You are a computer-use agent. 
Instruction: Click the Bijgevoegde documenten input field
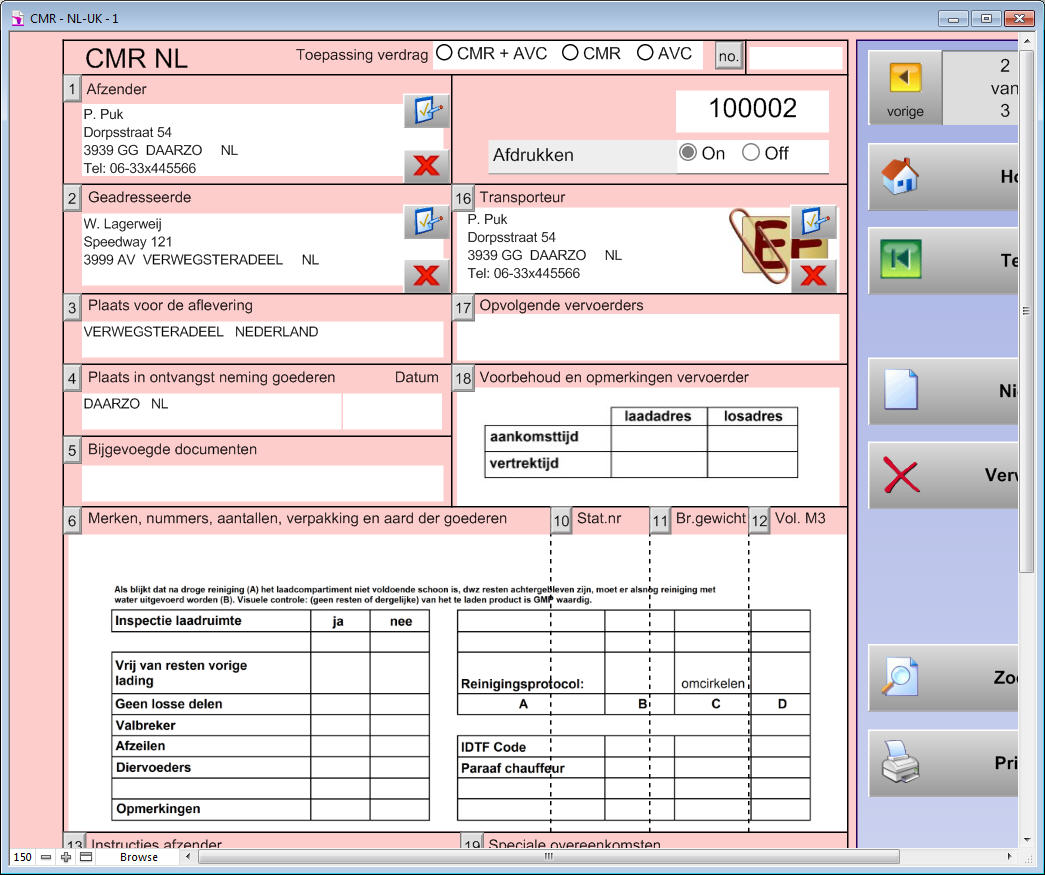point(262,483)
